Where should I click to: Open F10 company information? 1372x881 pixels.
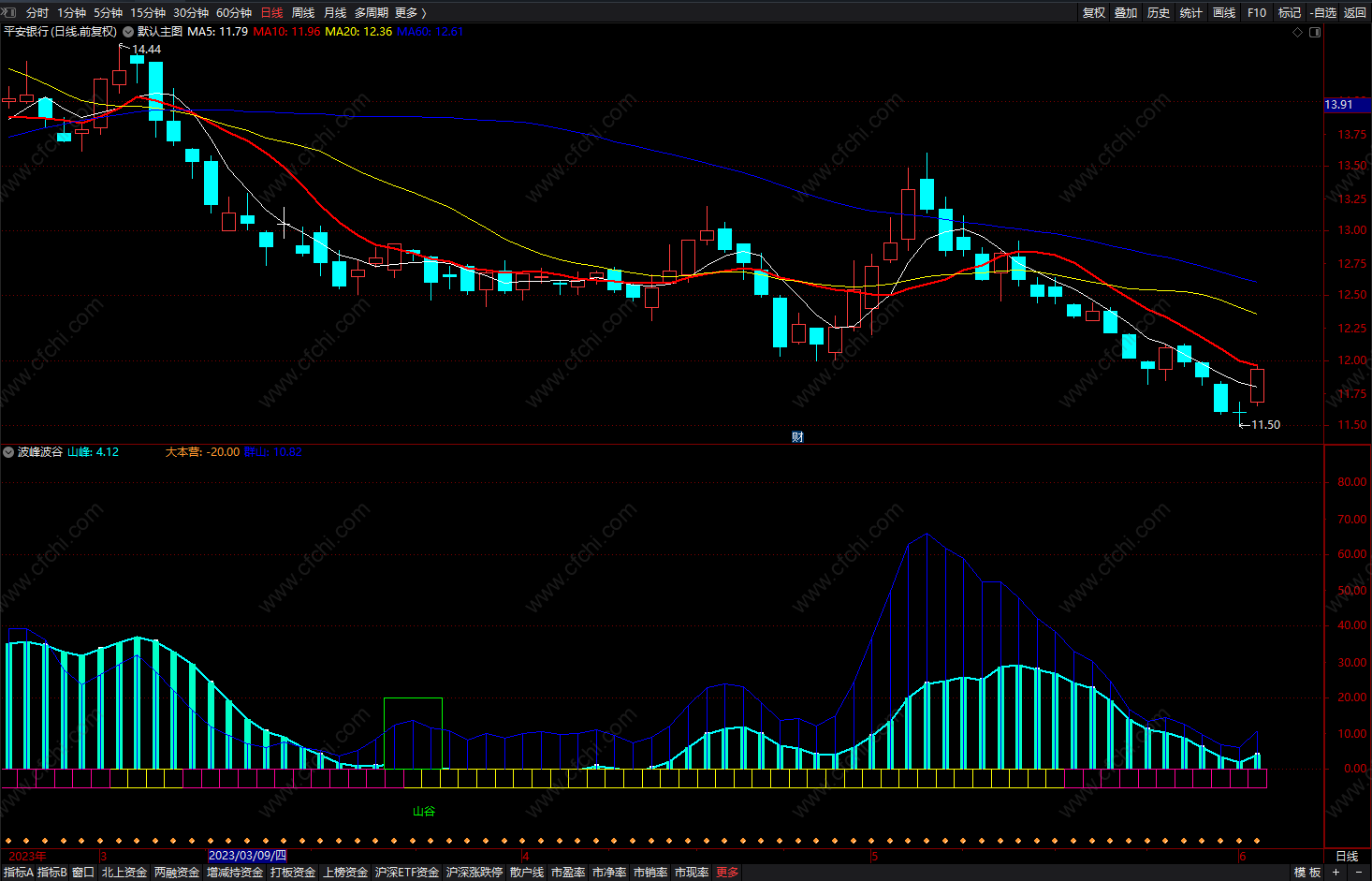point(1257,12)
